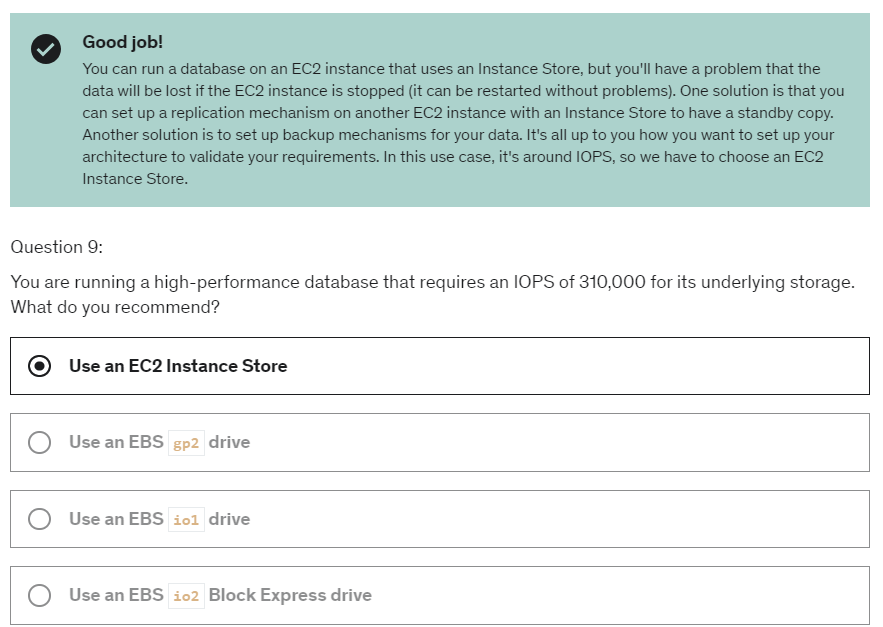Select the io2 Block Express radio button
The height and width of the screenshot is (627, 883).
point(39,595)
